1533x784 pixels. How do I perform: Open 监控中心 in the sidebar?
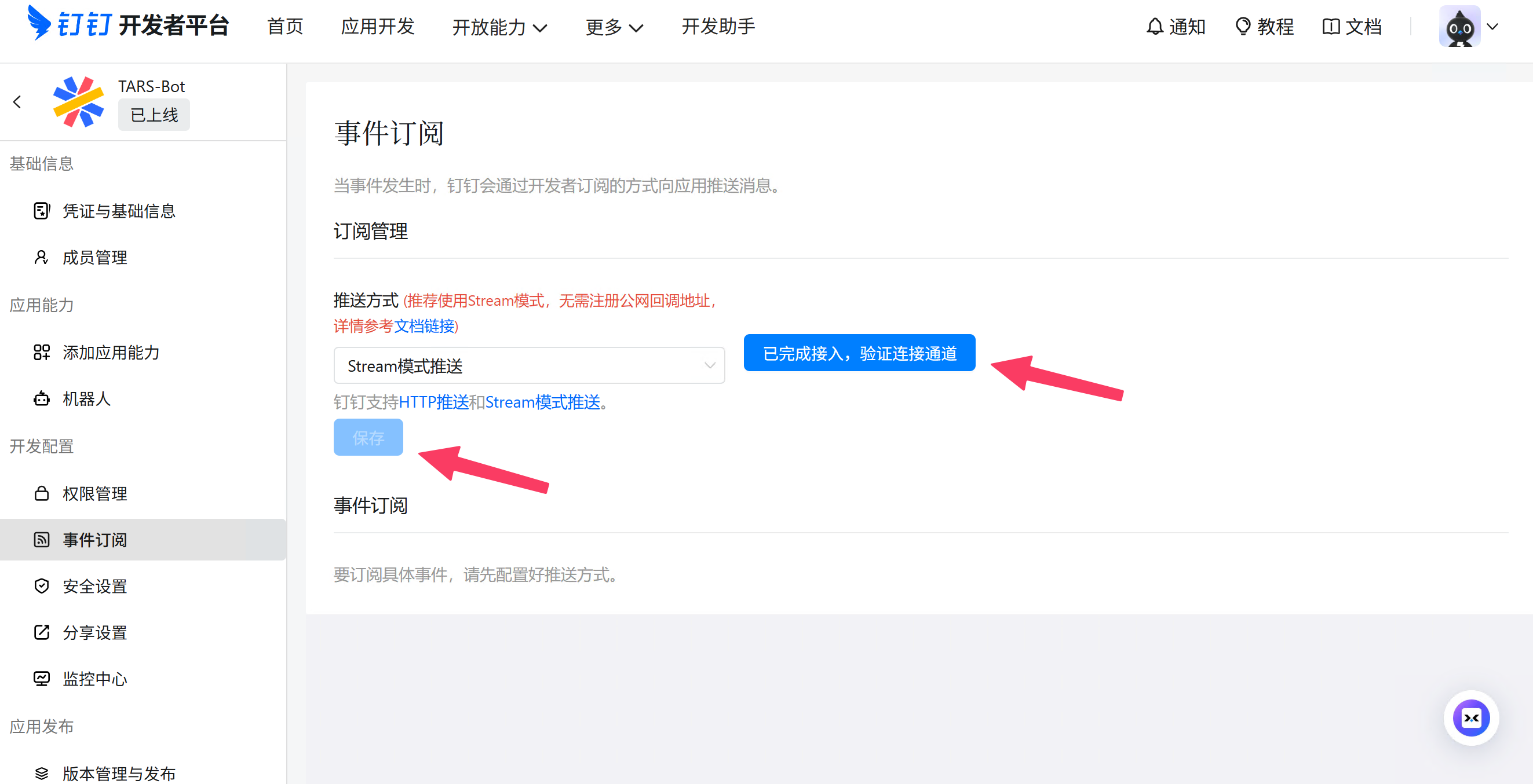(94, 679)
